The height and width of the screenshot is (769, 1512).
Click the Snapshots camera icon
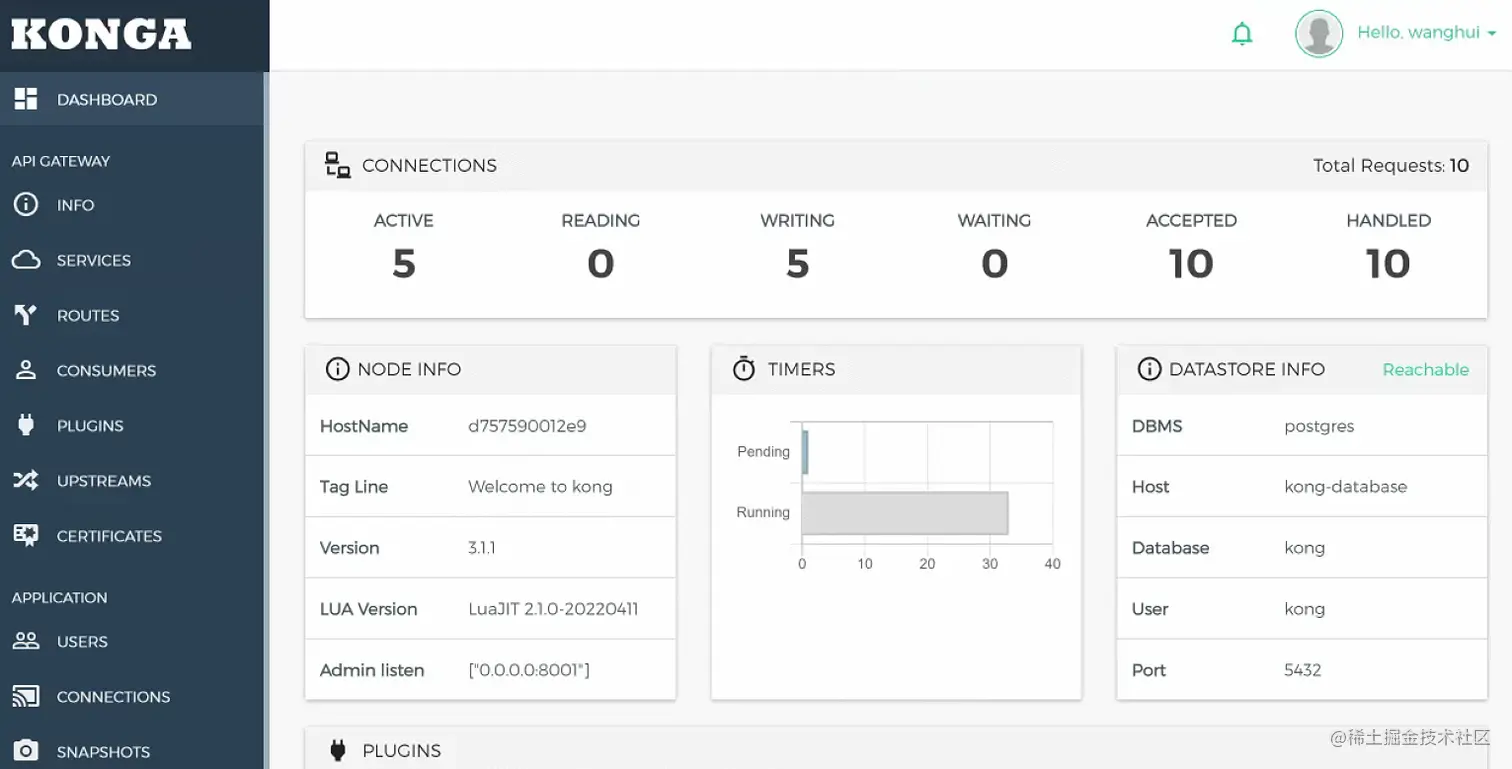[26, 751]
